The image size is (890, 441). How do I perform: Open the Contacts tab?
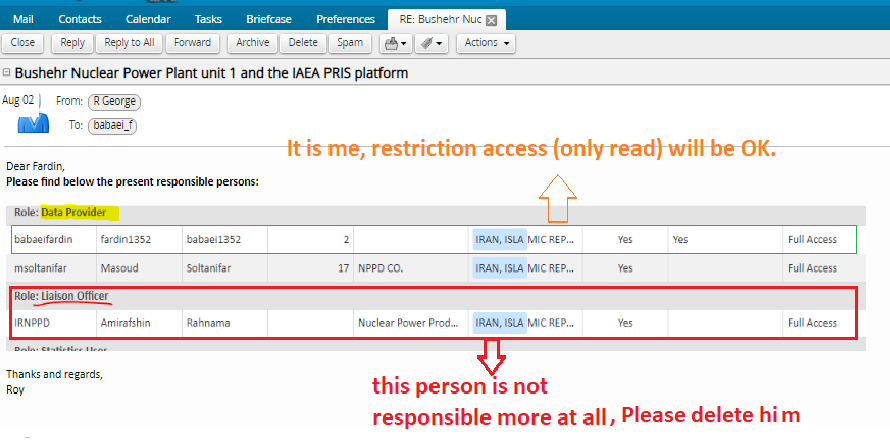[79, 19]
